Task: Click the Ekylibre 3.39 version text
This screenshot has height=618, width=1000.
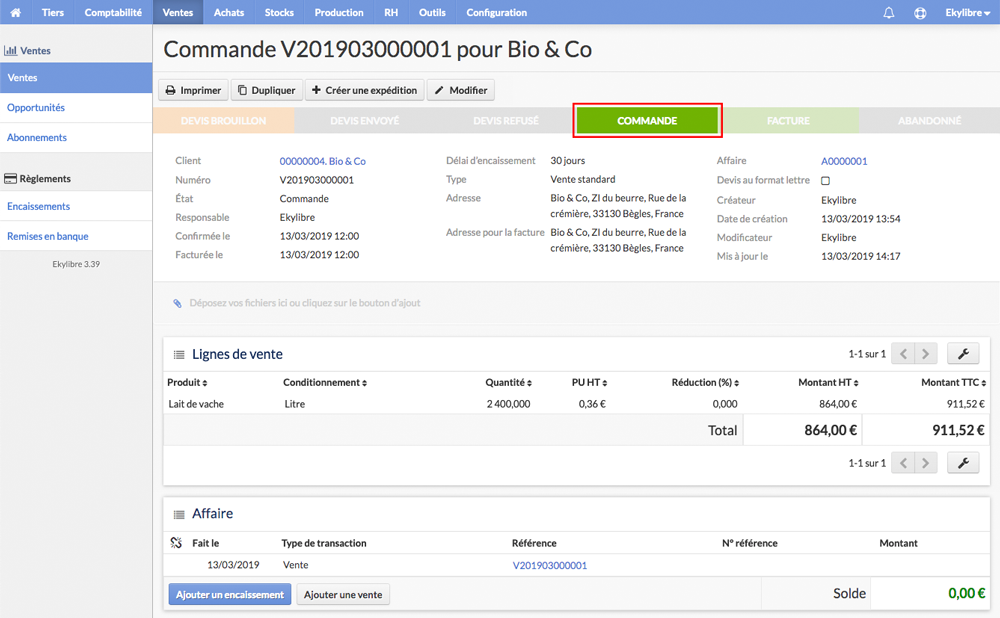Action: tap(76, 264)
